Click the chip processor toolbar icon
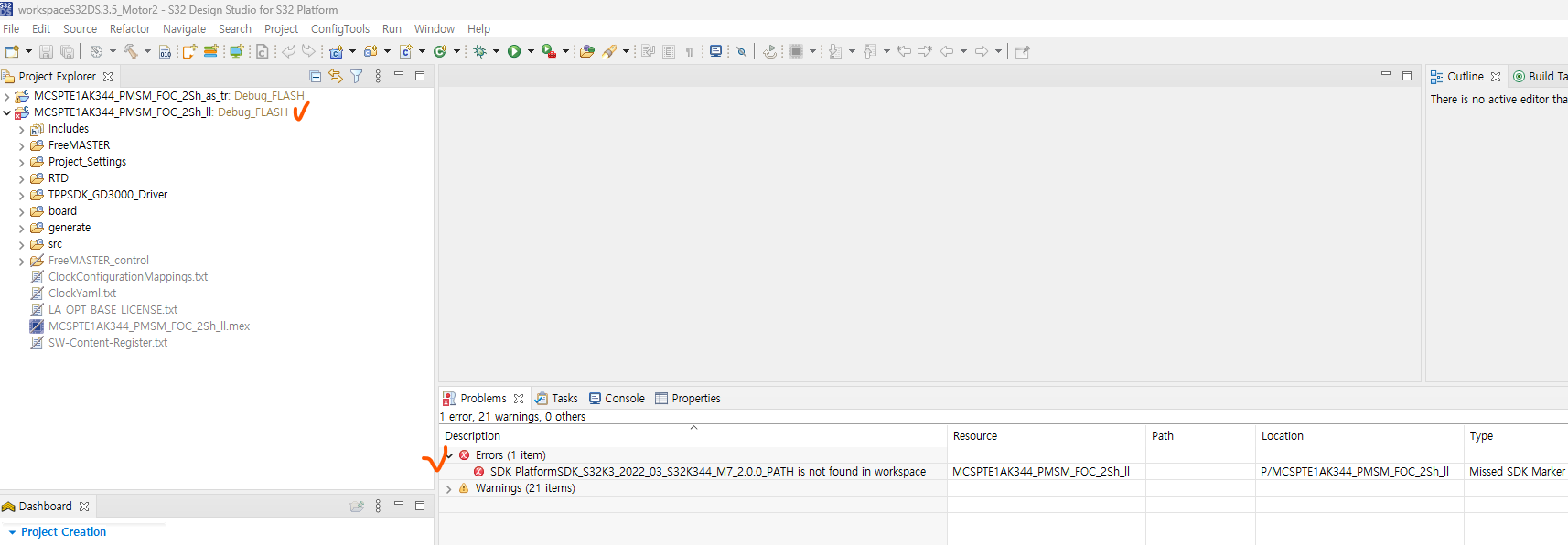This screenshot has height=545, width=1568. [x=796, y=51]
